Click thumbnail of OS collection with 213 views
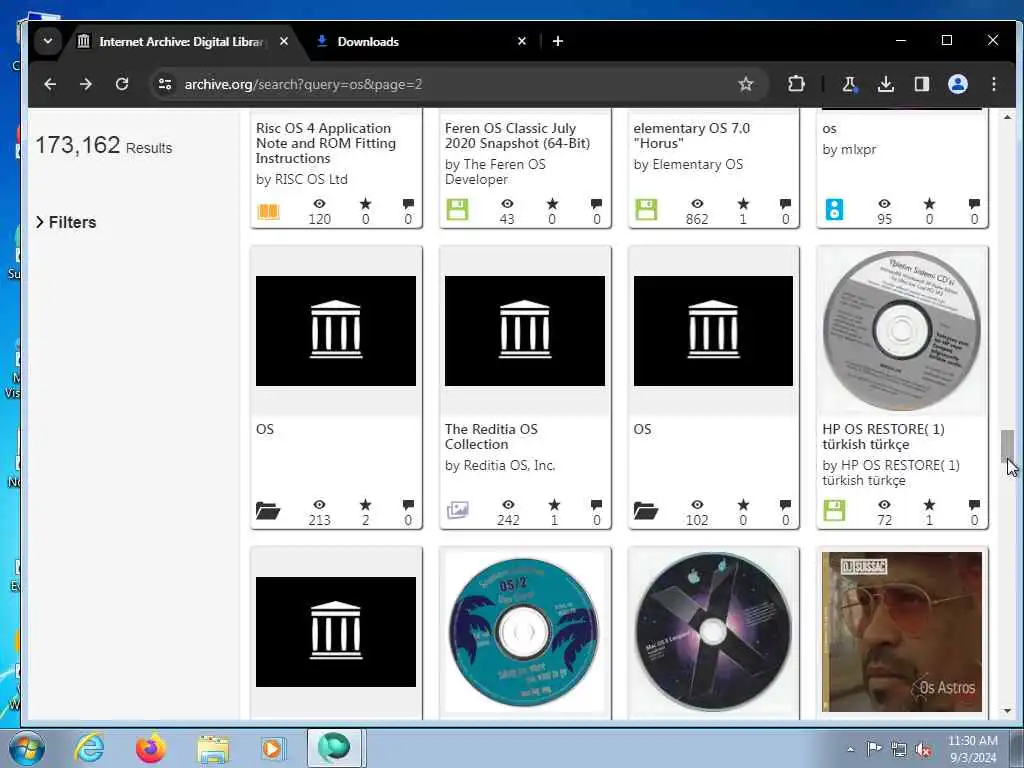 (336, 330)
